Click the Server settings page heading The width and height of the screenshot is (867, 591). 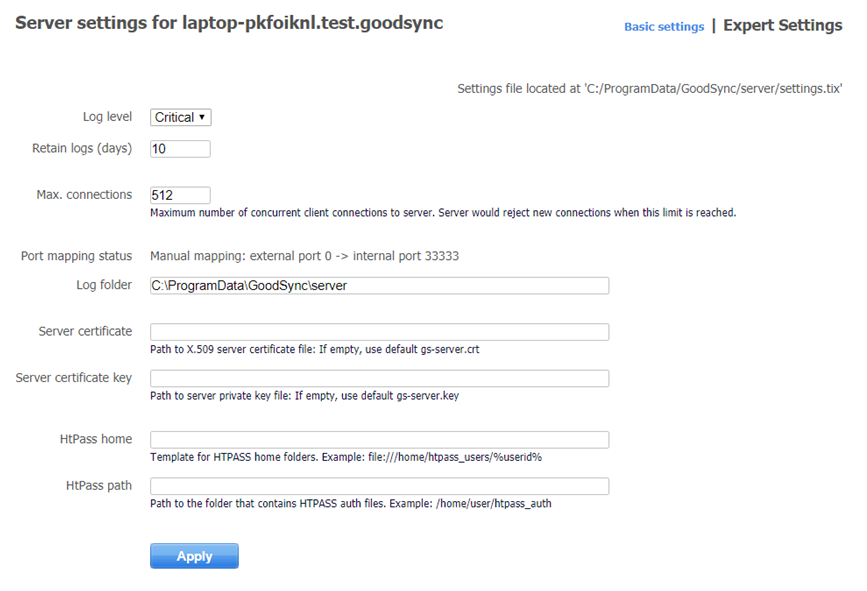pos(229,23)
